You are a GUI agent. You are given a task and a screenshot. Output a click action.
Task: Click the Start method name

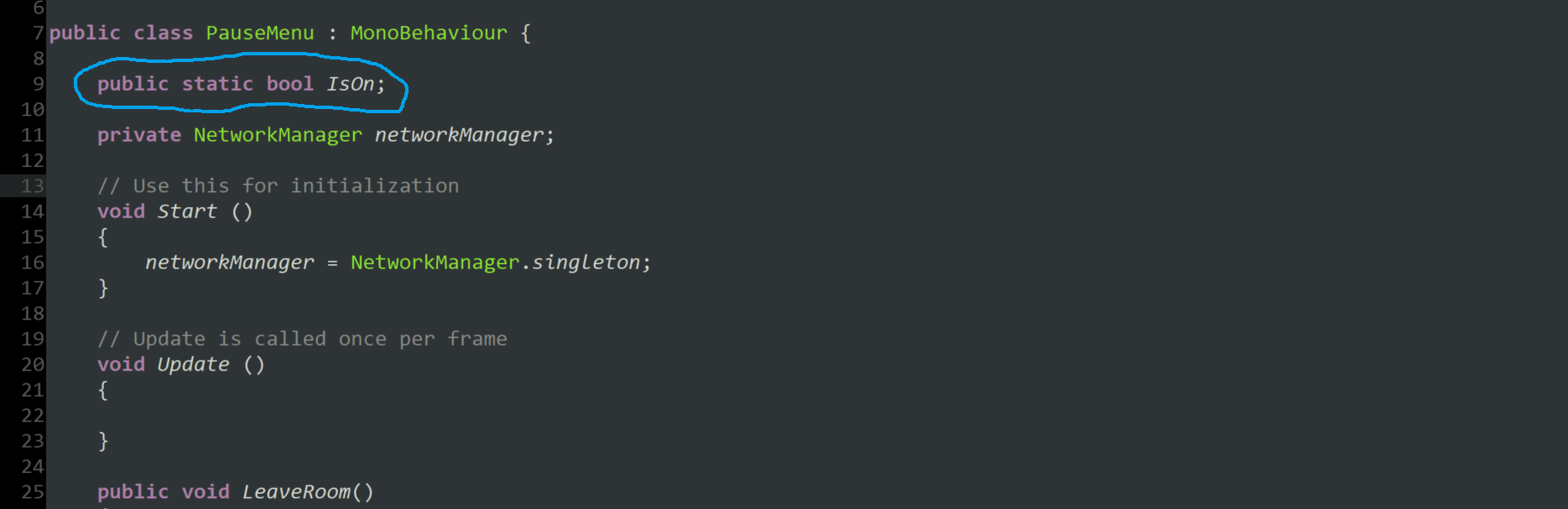click(x=187, y=211)
